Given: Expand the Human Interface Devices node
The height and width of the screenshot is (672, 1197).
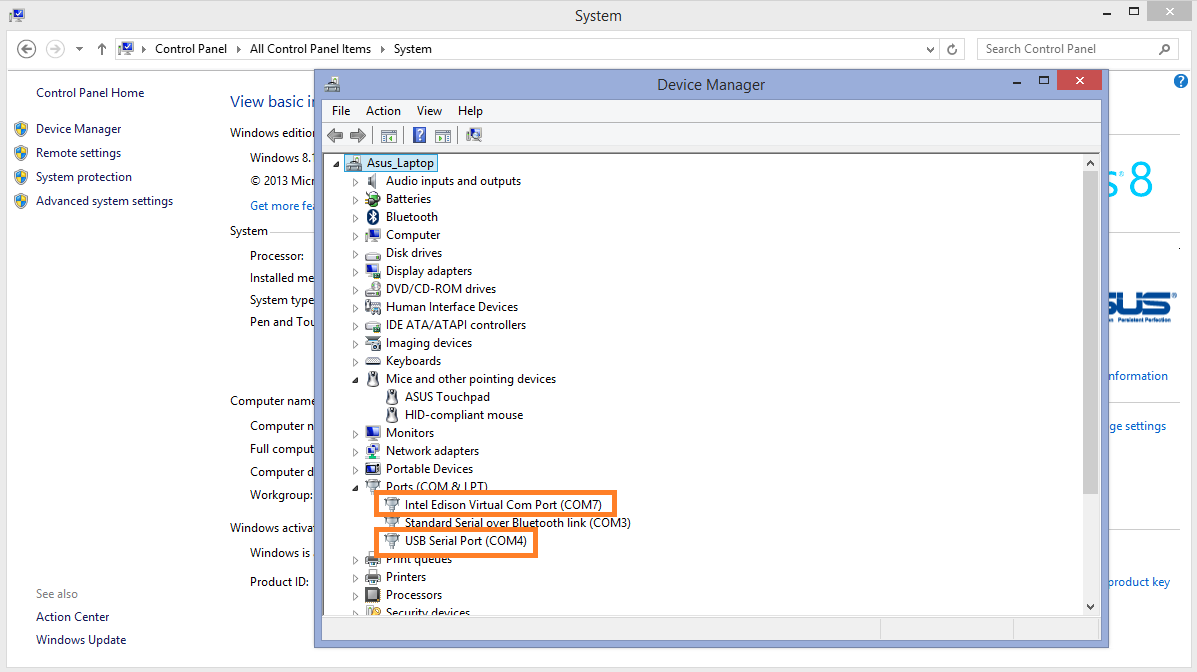Looking at the screenshot, I should pyautogui.click(x=355, y=308).
